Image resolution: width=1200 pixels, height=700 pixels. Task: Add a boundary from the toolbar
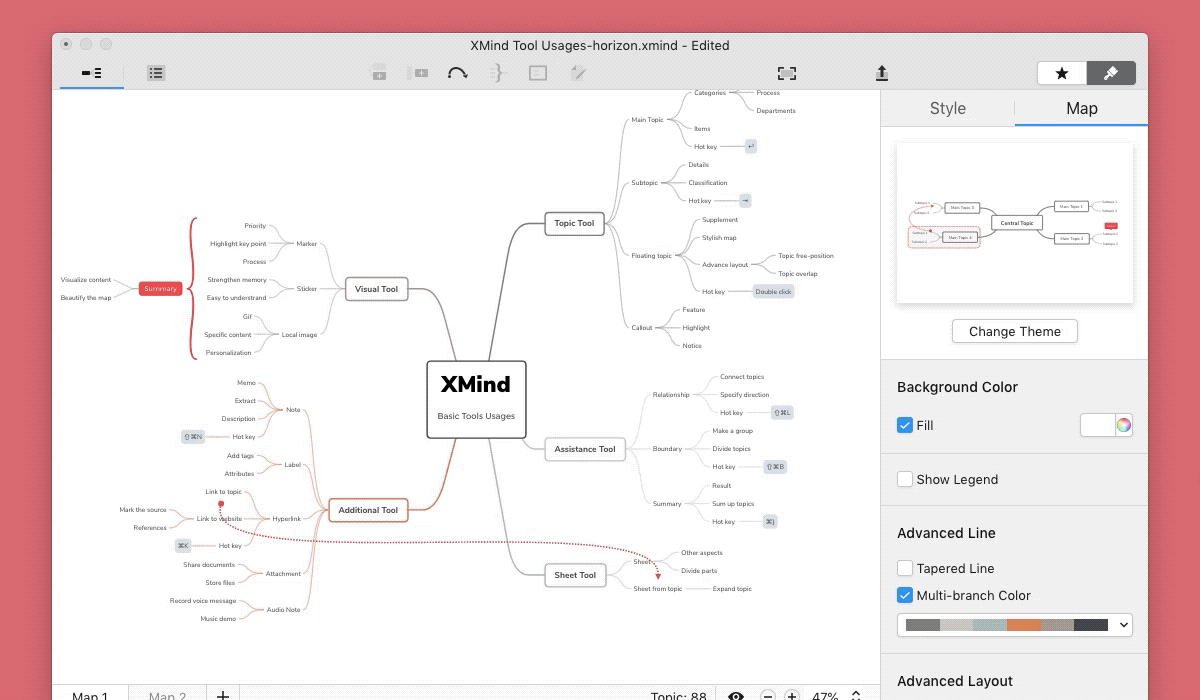coord(538,73)
